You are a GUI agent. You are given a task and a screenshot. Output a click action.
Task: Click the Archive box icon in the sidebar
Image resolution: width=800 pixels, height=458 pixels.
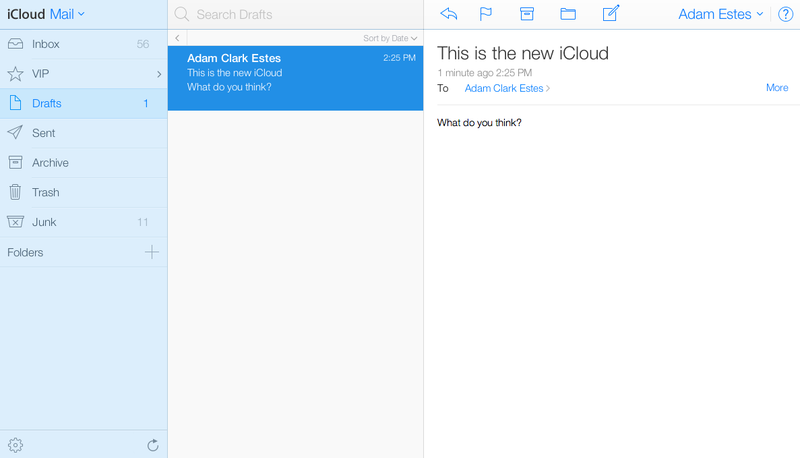pos(15,163)
